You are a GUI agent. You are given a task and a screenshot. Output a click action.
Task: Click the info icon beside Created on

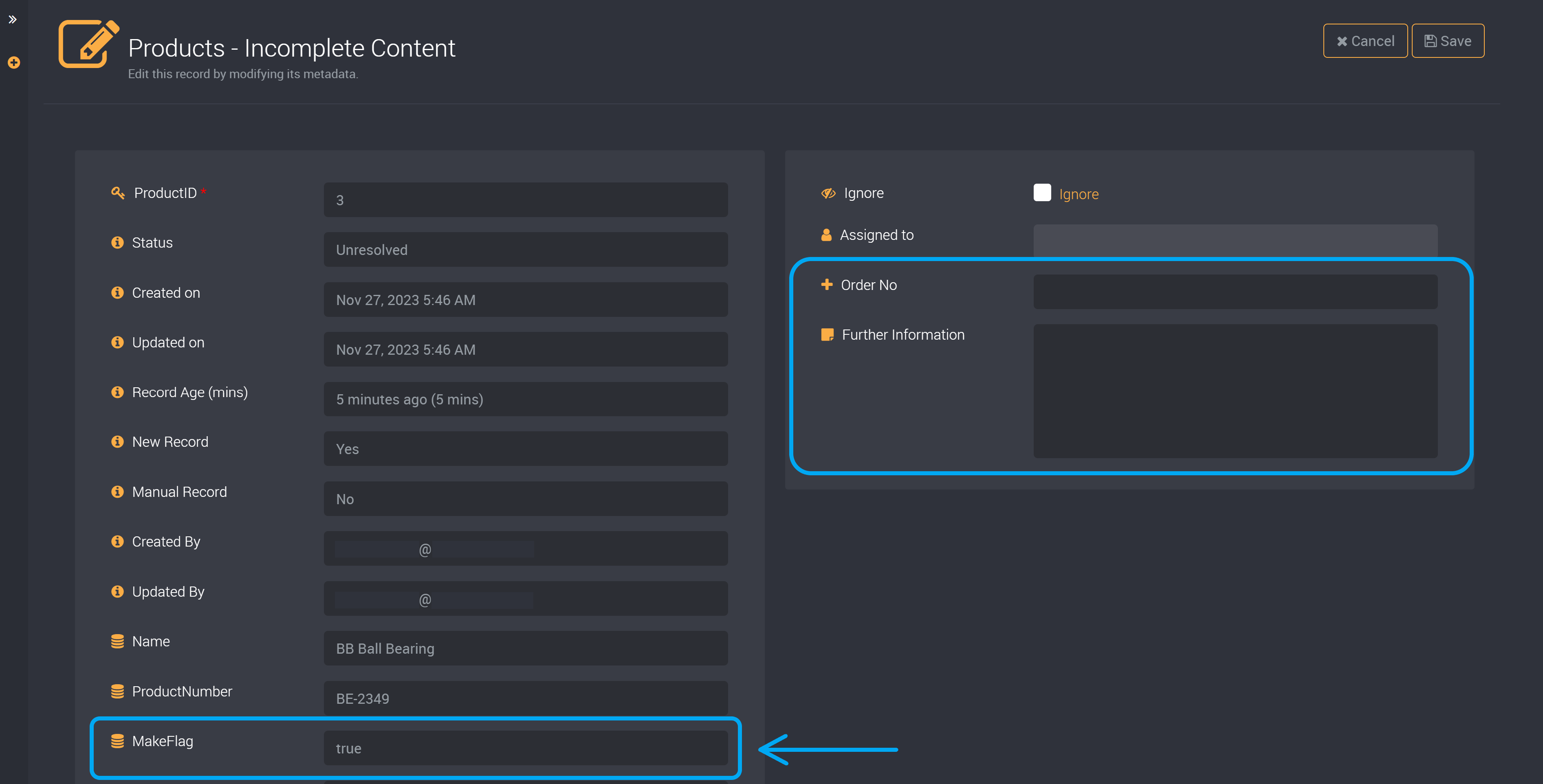coord(117,292)
